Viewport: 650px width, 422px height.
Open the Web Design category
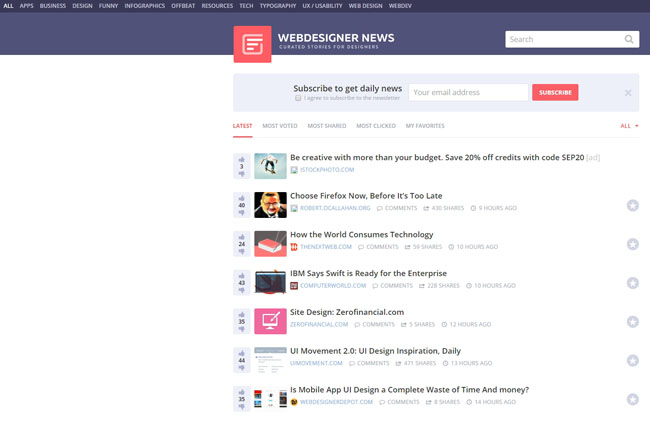(365, 6)
